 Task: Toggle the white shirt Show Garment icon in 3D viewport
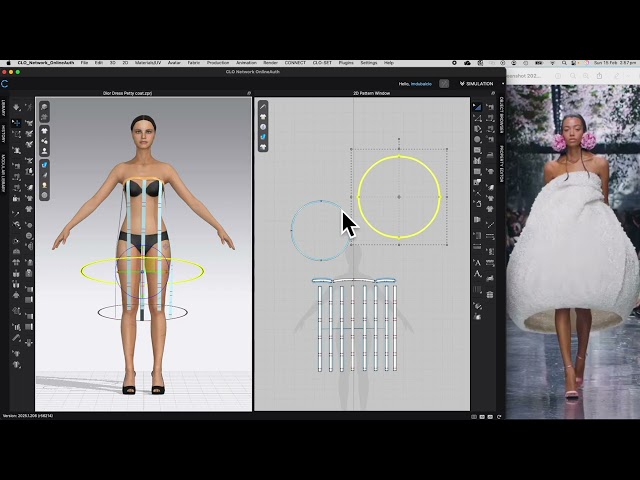coord(44,131)
